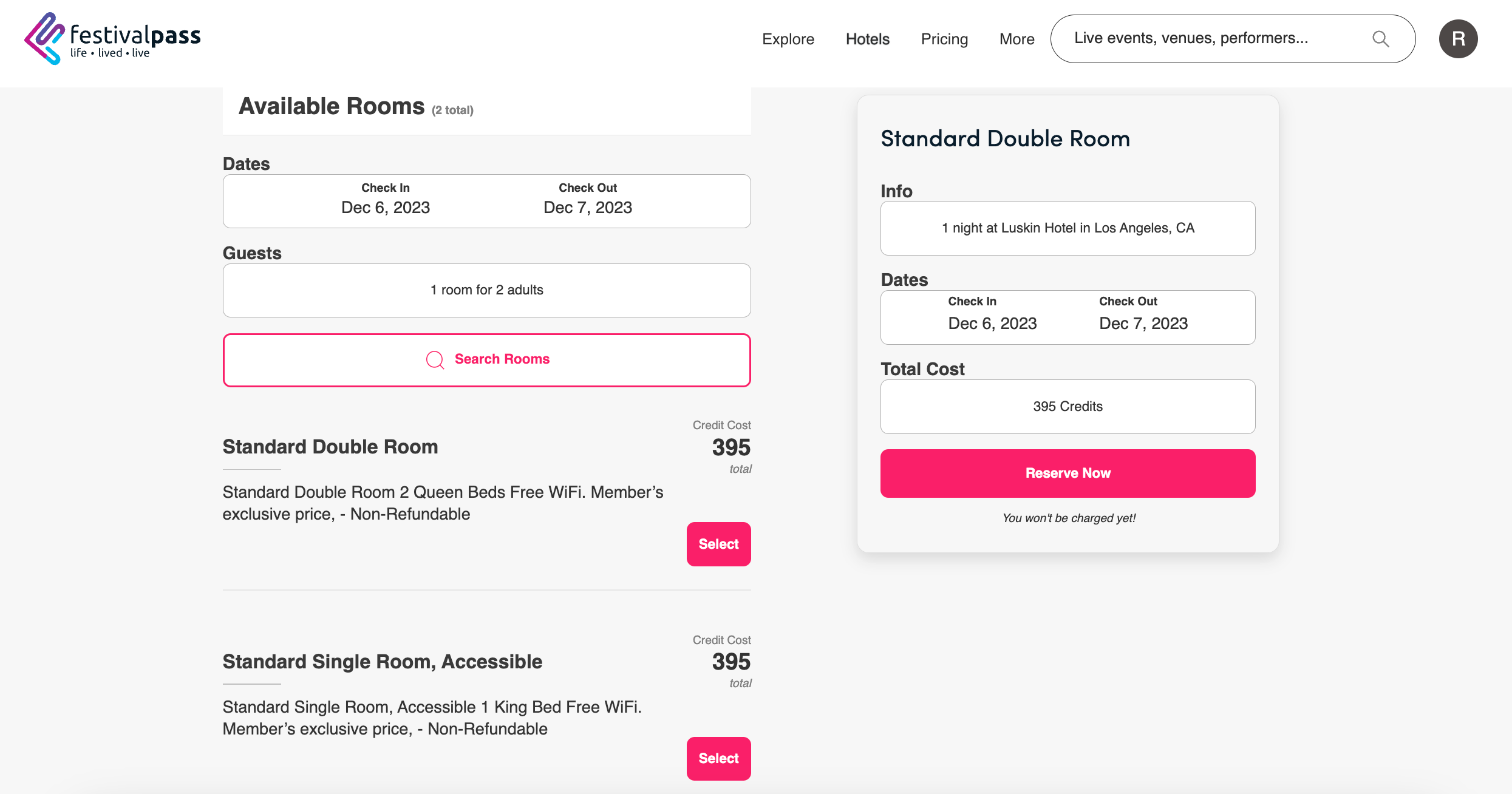Open the guests selector for 2 adults
Screen dimensions: 1512x794
486,290
